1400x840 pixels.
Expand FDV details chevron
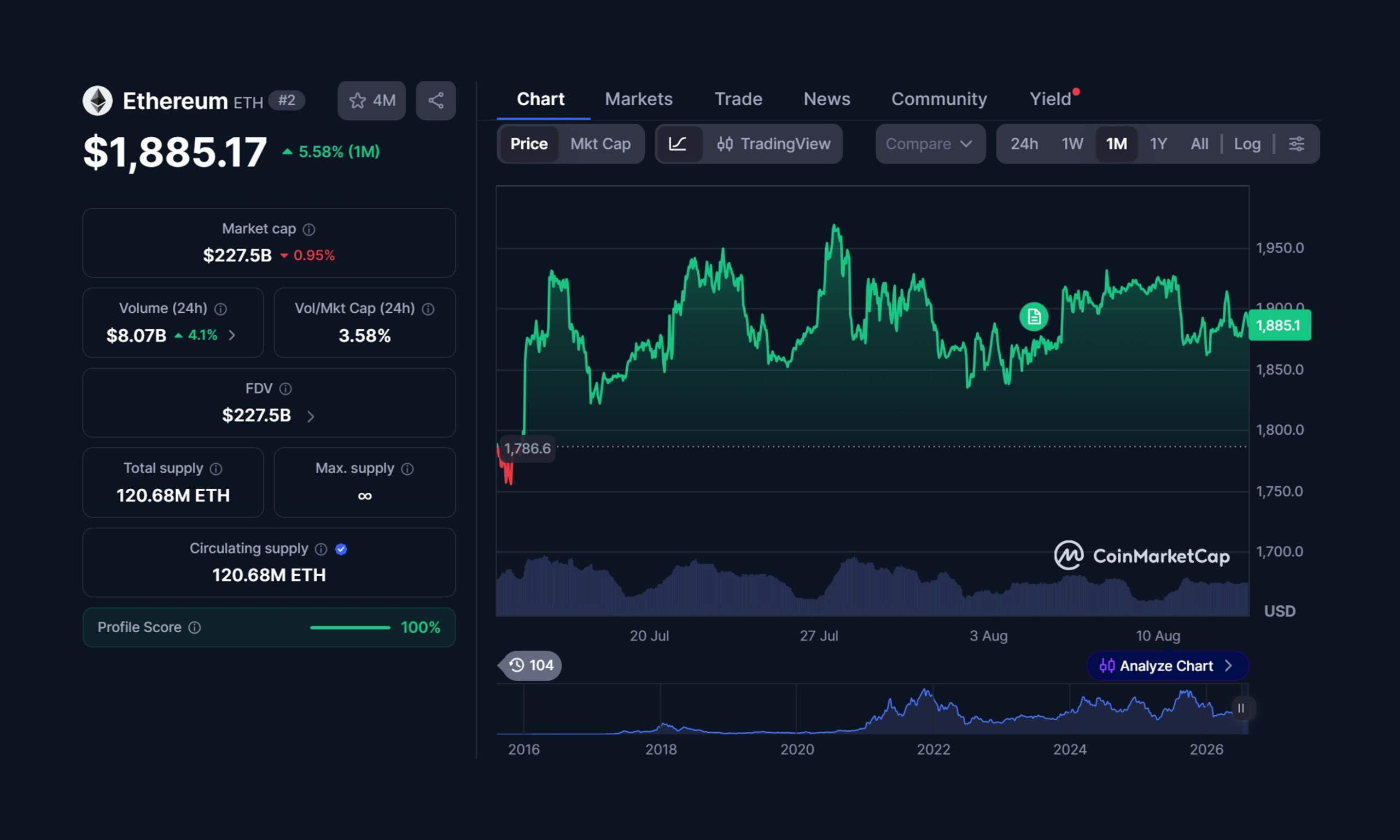coord(311,417)
